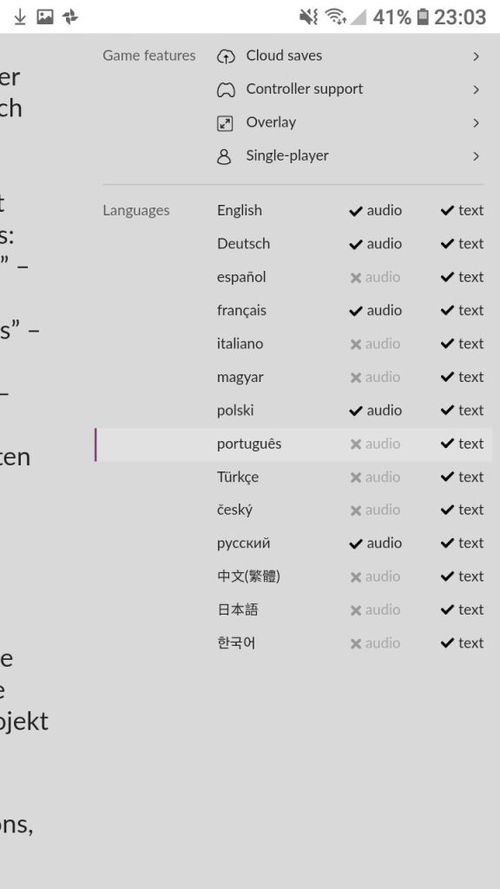Click the audio X mark for Türkçe

355,477
